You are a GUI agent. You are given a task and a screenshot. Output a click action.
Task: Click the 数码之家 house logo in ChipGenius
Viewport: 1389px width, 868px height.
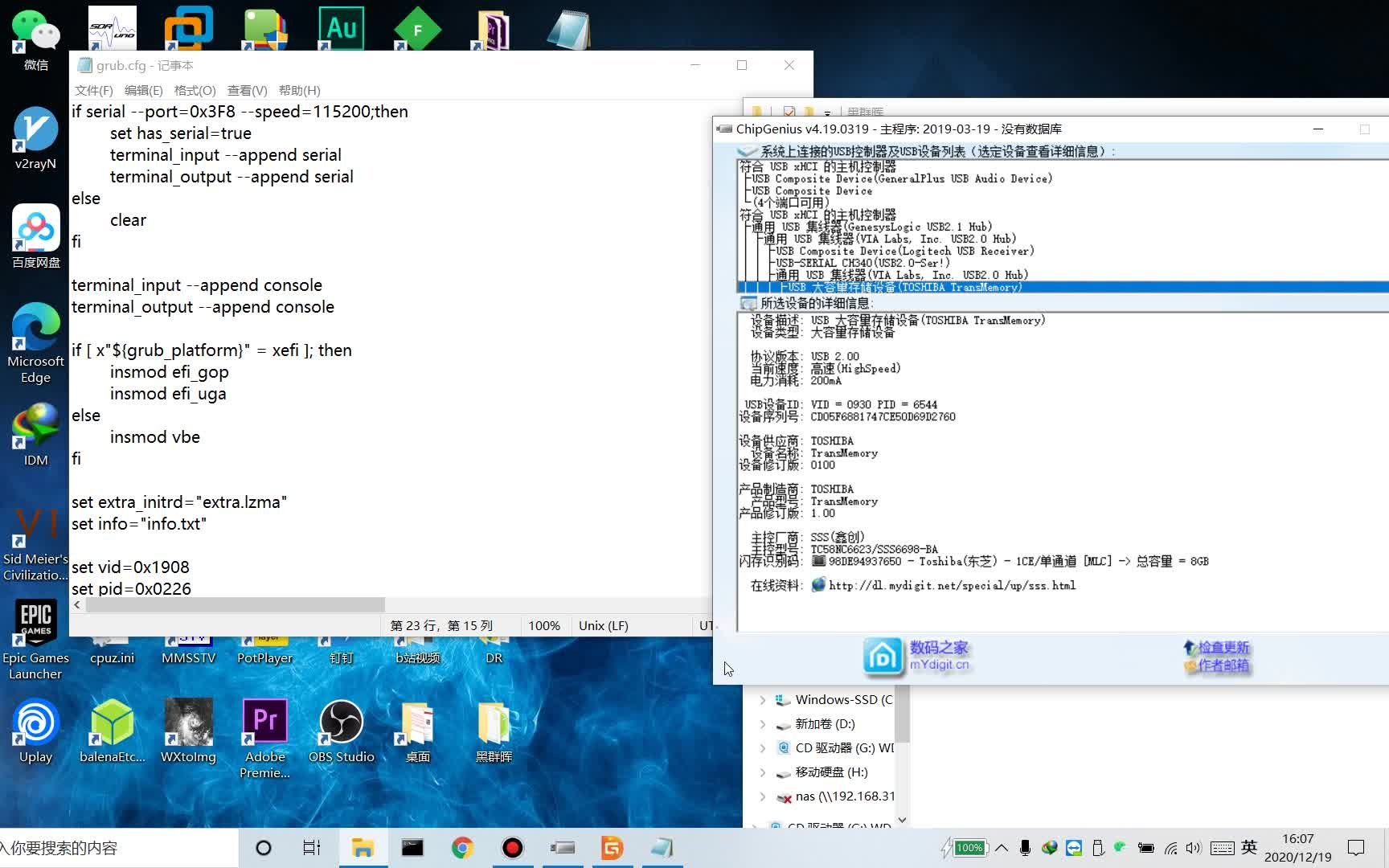tap(883, 657)
